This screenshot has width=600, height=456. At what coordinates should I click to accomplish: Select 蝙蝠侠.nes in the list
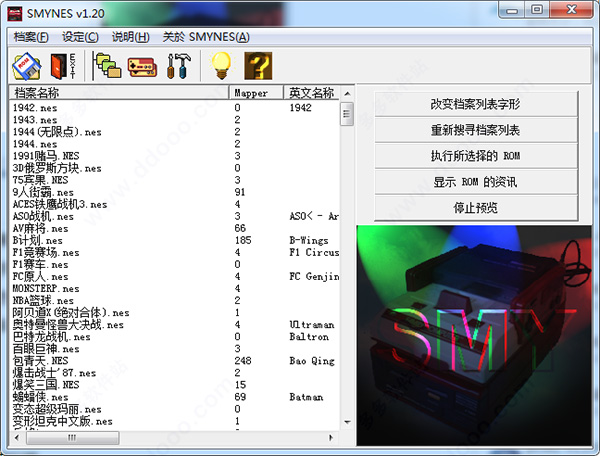41,397
